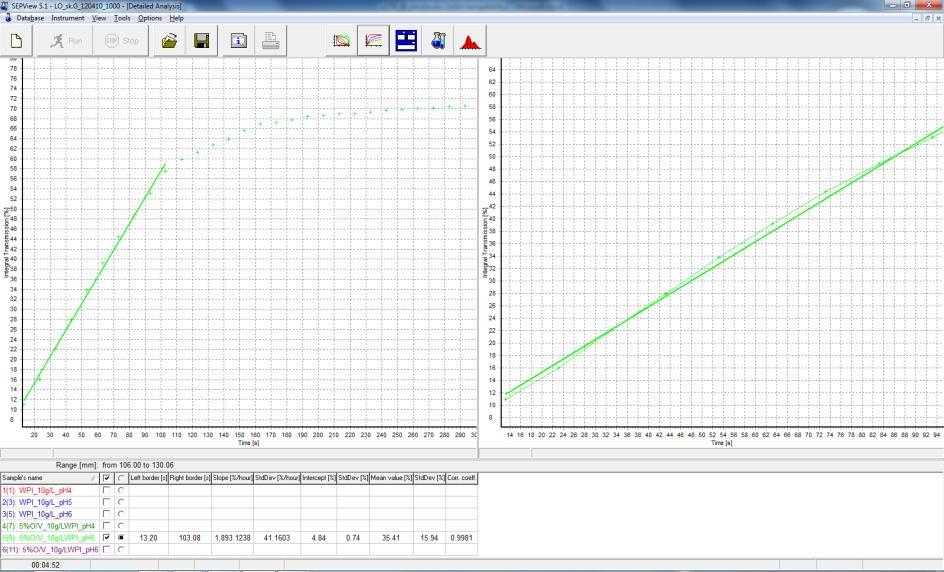Check the box for 3(5): WPI_10g/L_pH6
Screen dimensions: 944x572
[107, 514]
